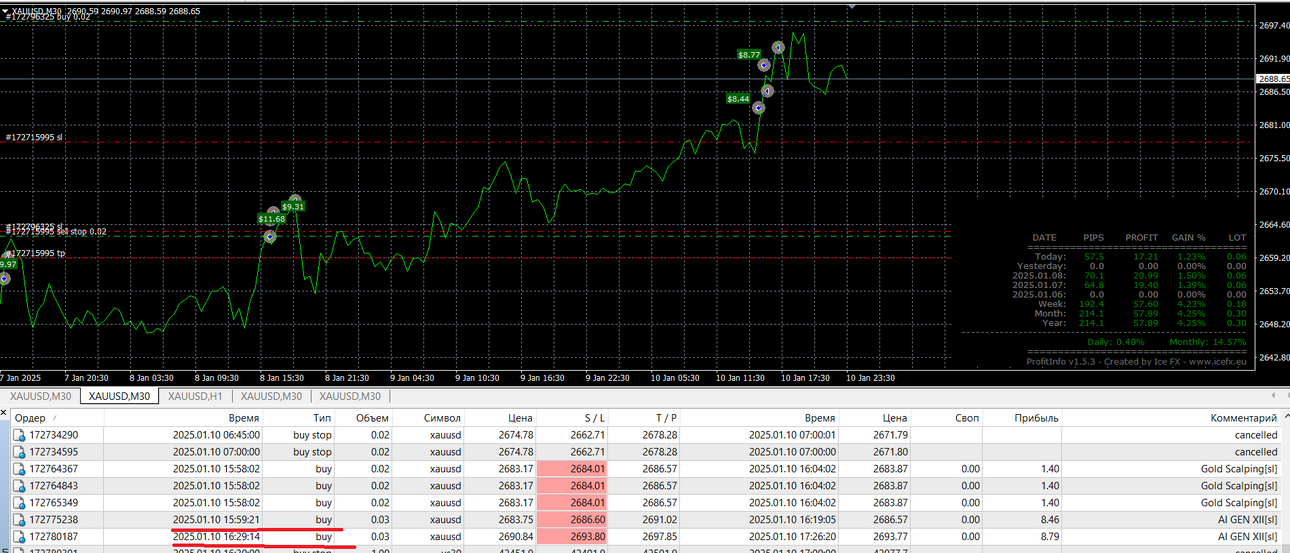Viewport: 1290px width, 553px height.
Task: Click the trade marker under $11.68 label
Action: 270,236
